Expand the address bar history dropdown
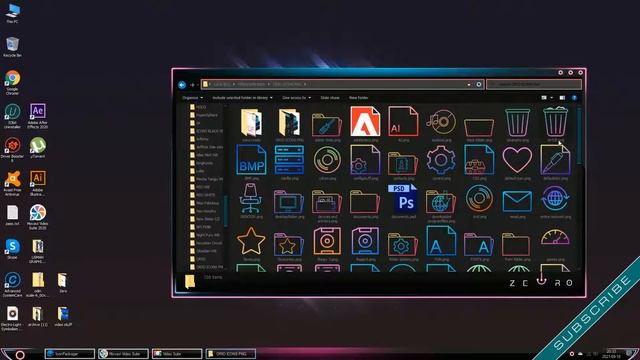Screen dimensions: 640x360 469,84
